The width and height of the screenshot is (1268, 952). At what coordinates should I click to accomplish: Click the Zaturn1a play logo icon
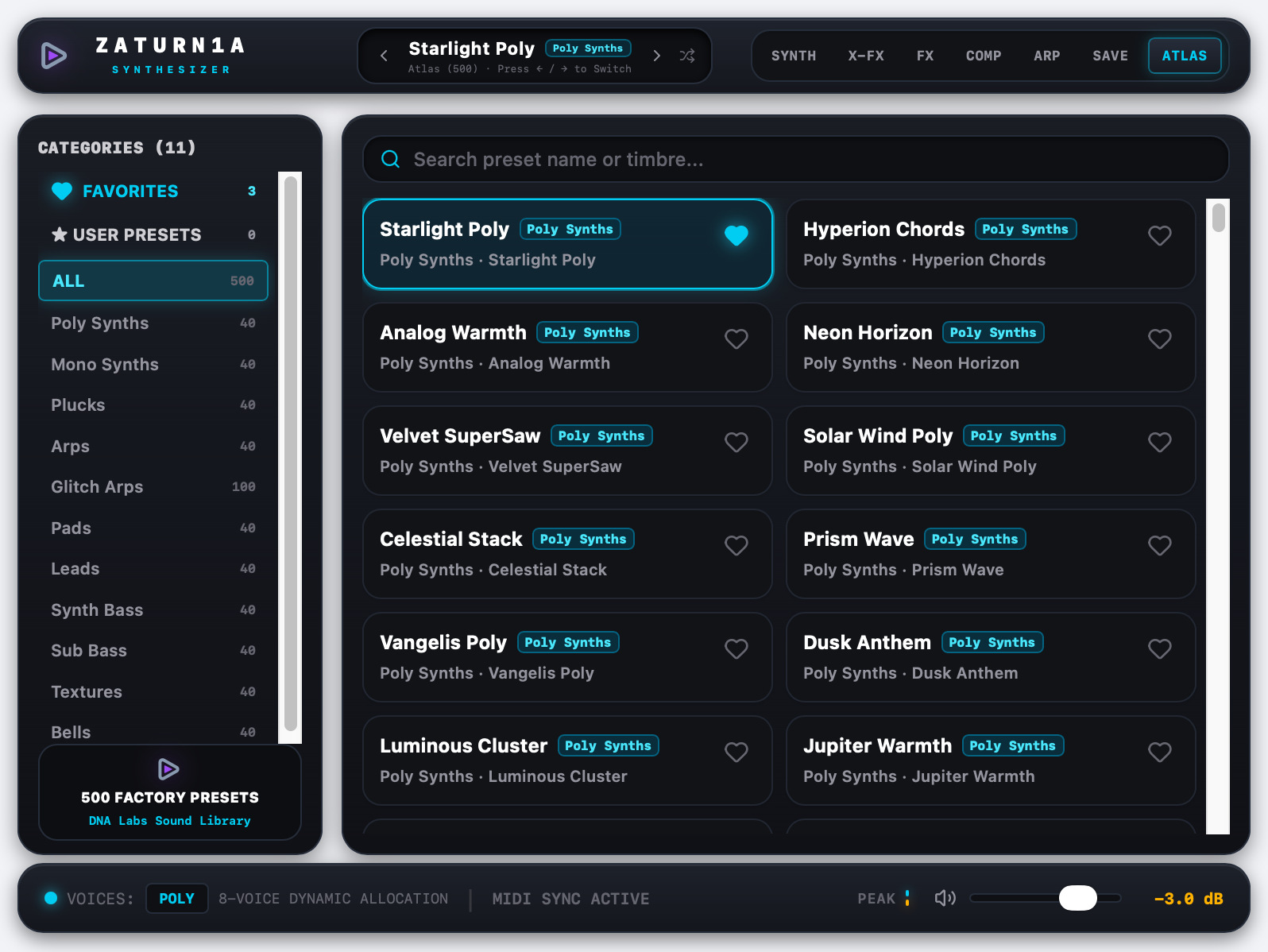pos(54,56)
